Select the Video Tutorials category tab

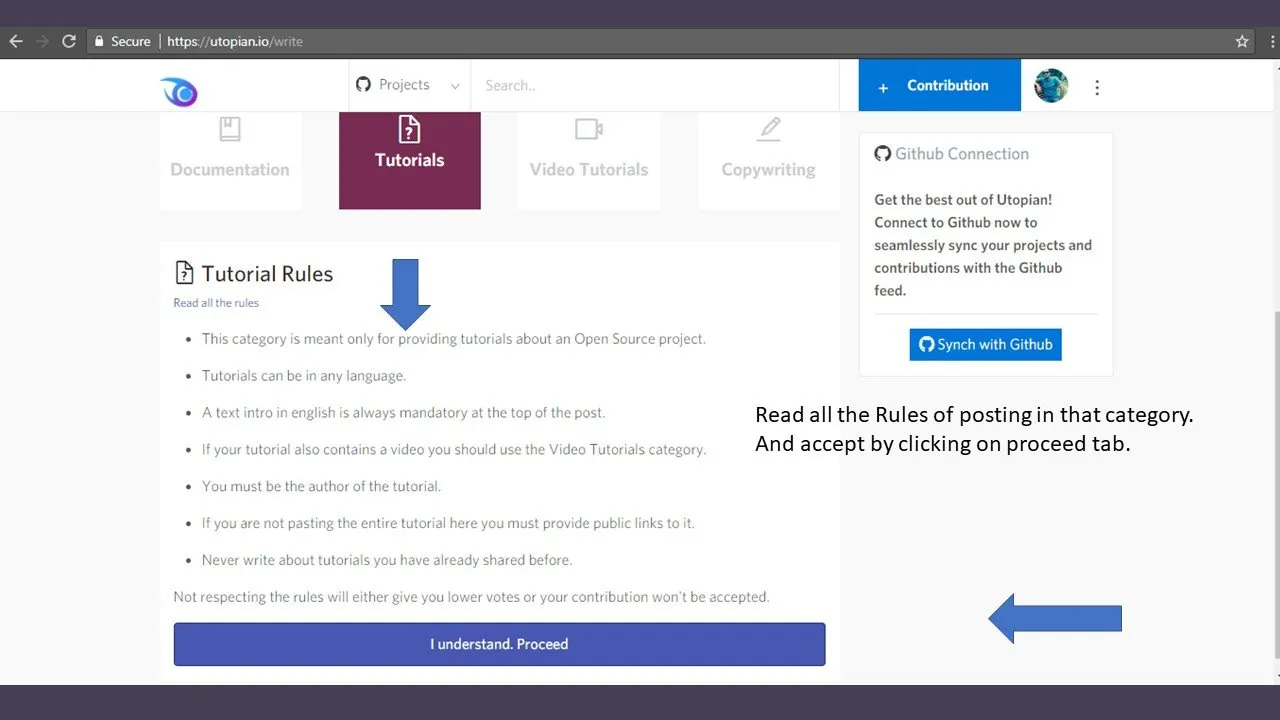(589, 160)
